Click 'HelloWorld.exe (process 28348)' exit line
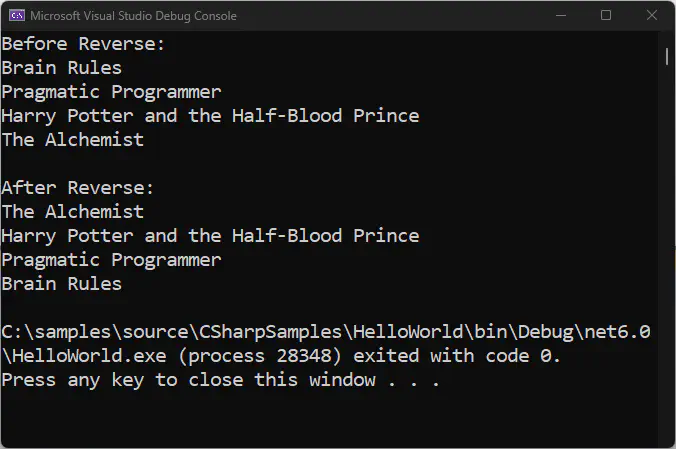 click(x=281, y=356)
